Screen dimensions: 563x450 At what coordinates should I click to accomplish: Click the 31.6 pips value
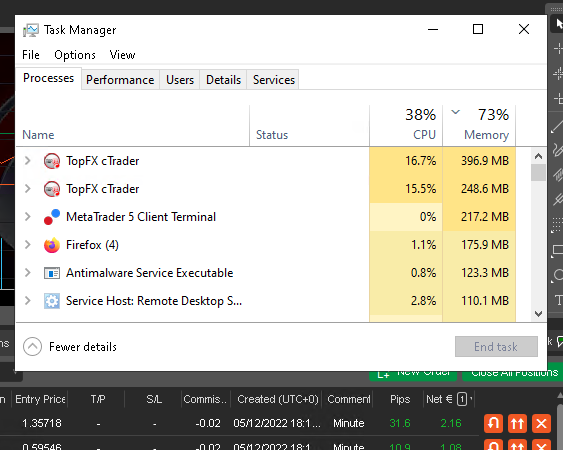click(x=400, y=423)
